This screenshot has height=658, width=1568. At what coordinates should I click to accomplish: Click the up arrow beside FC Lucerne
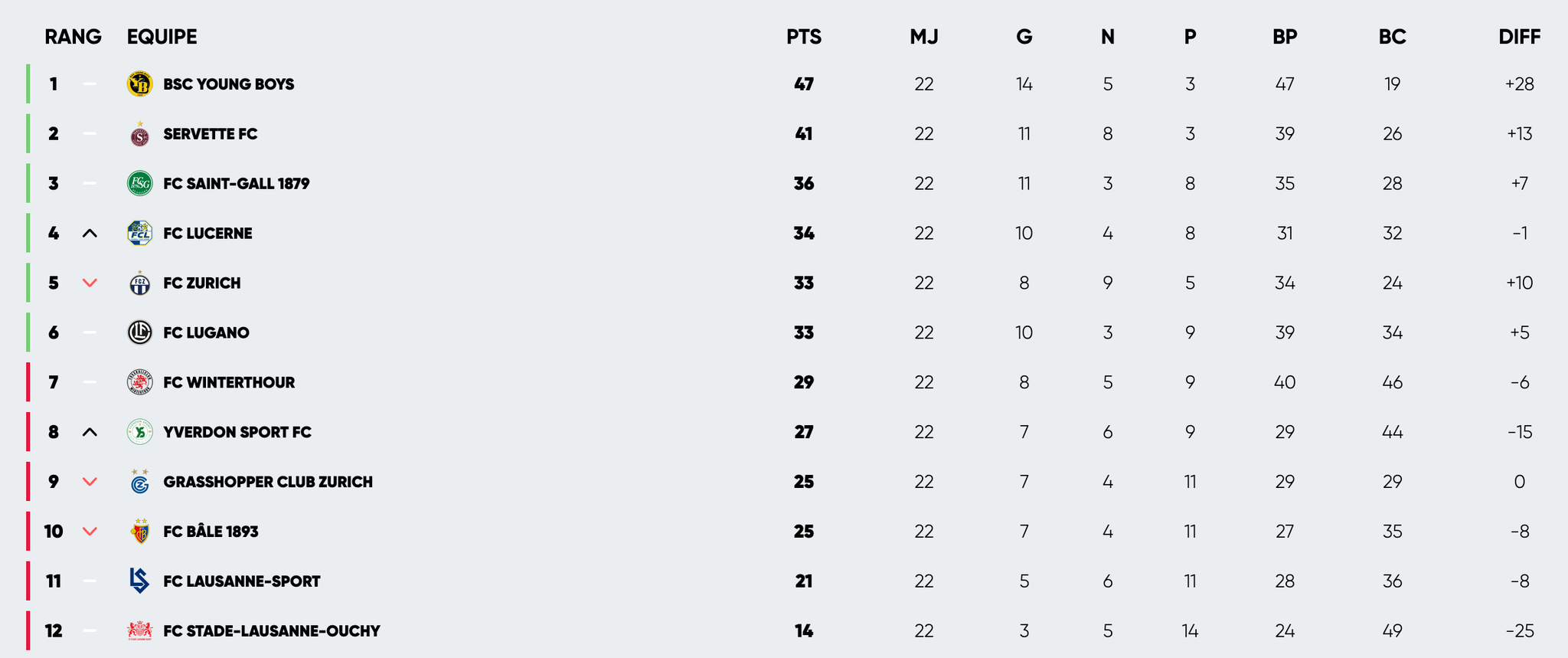(90, 234)
